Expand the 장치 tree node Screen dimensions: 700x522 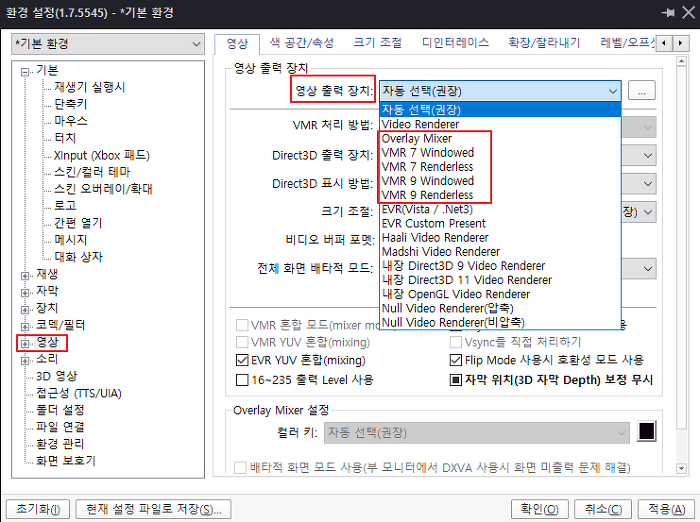pos(25,309)
